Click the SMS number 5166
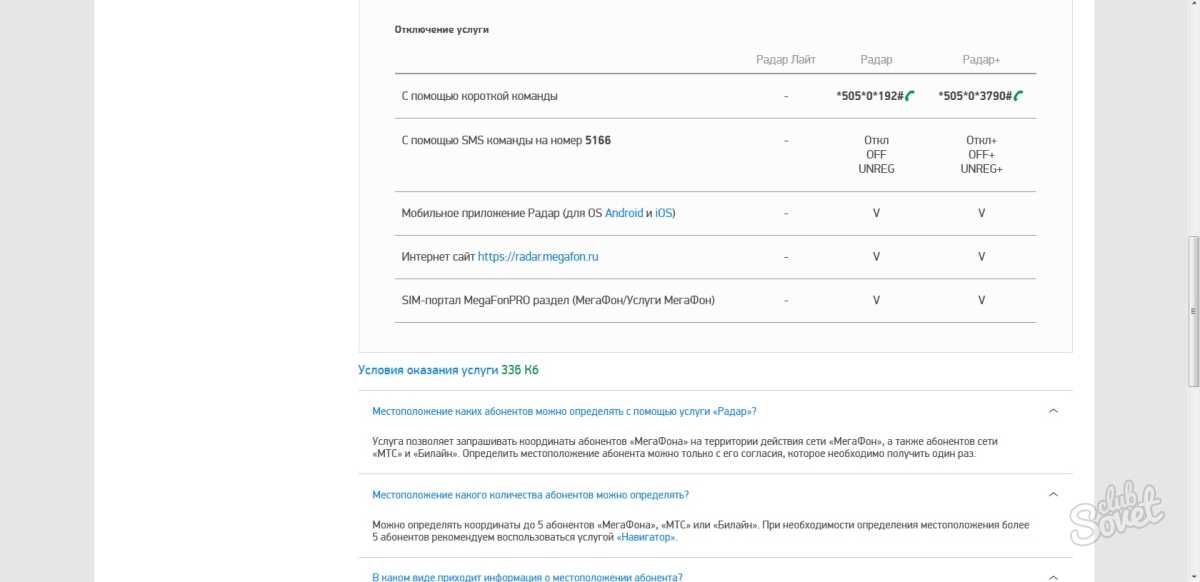The height and width of the screenshot is (582, 1200). (x=598, y=140)
